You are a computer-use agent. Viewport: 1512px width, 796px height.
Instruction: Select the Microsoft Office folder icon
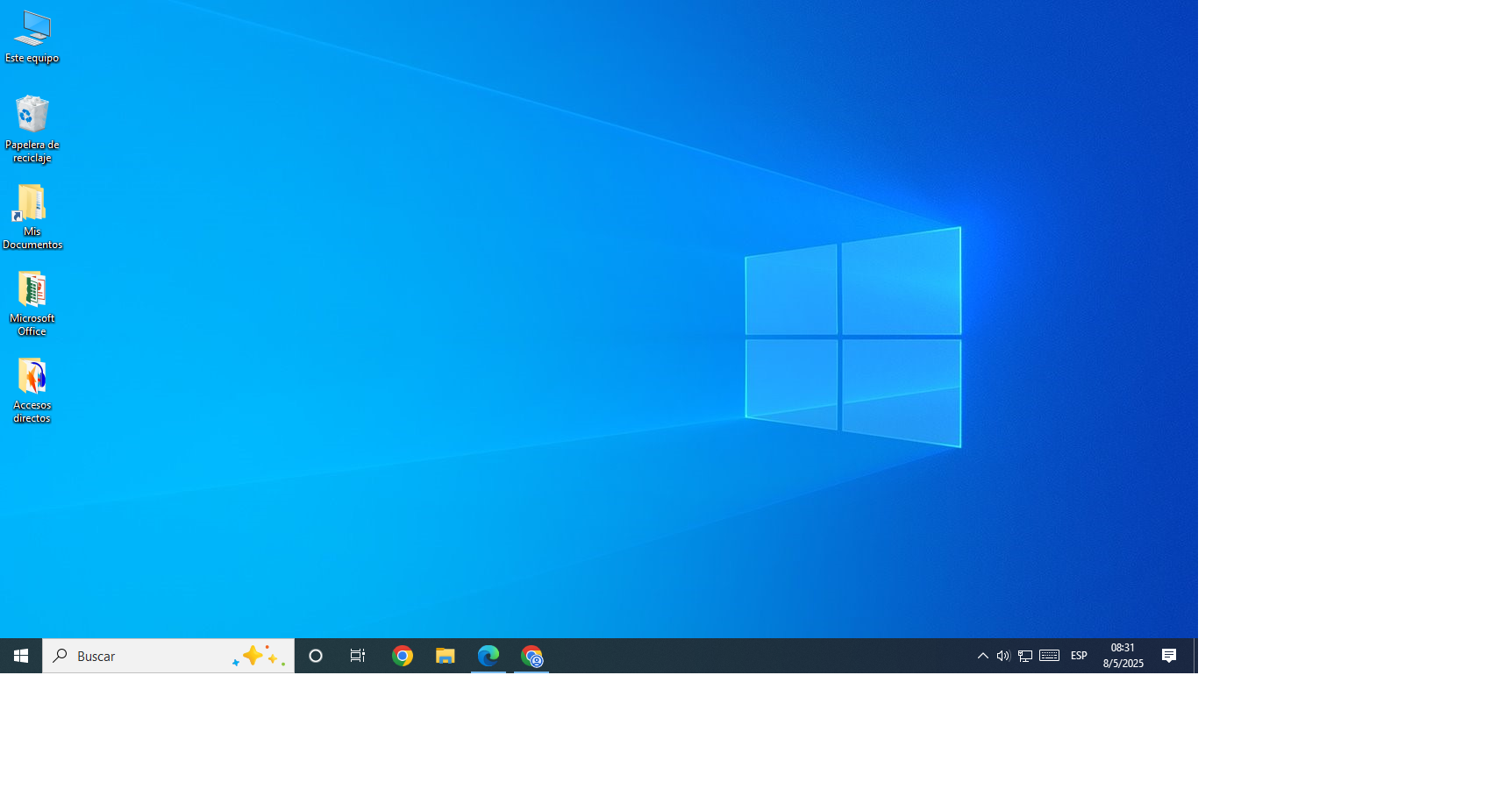[x=32, y=303]
